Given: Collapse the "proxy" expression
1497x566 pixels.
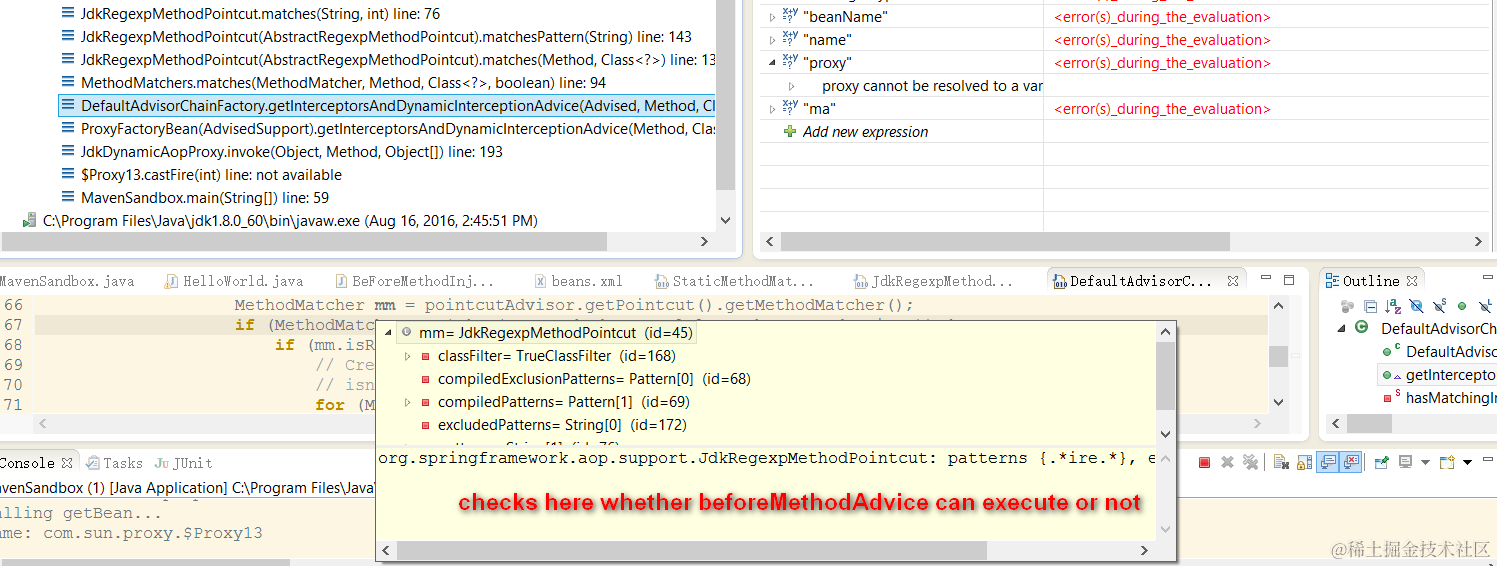Looking at the screenshot, I should pyautogui.click(x=772, y=63).
